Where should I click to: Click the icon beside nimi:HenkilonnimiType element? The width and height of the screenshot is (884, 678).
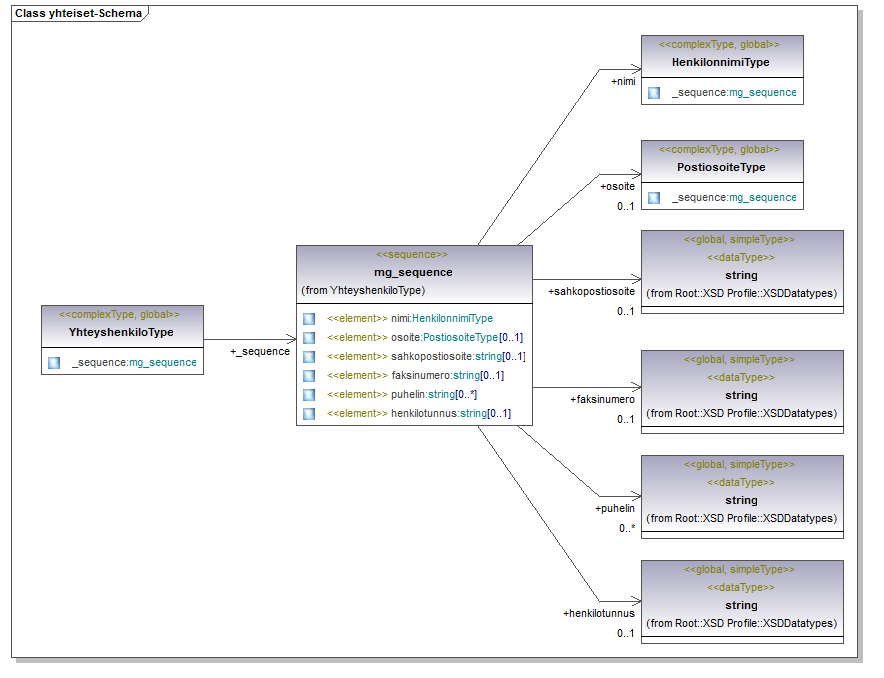pos(309,319)
